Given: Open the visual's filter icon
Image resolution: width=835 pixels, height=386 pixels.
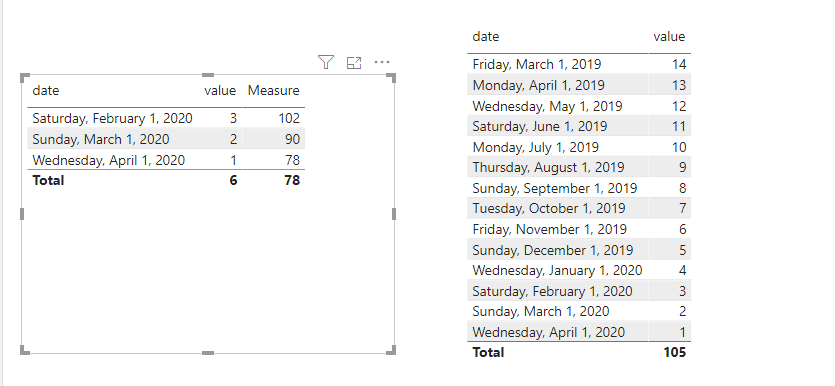Looking at the screenshot, I should [x=326, y=62].
